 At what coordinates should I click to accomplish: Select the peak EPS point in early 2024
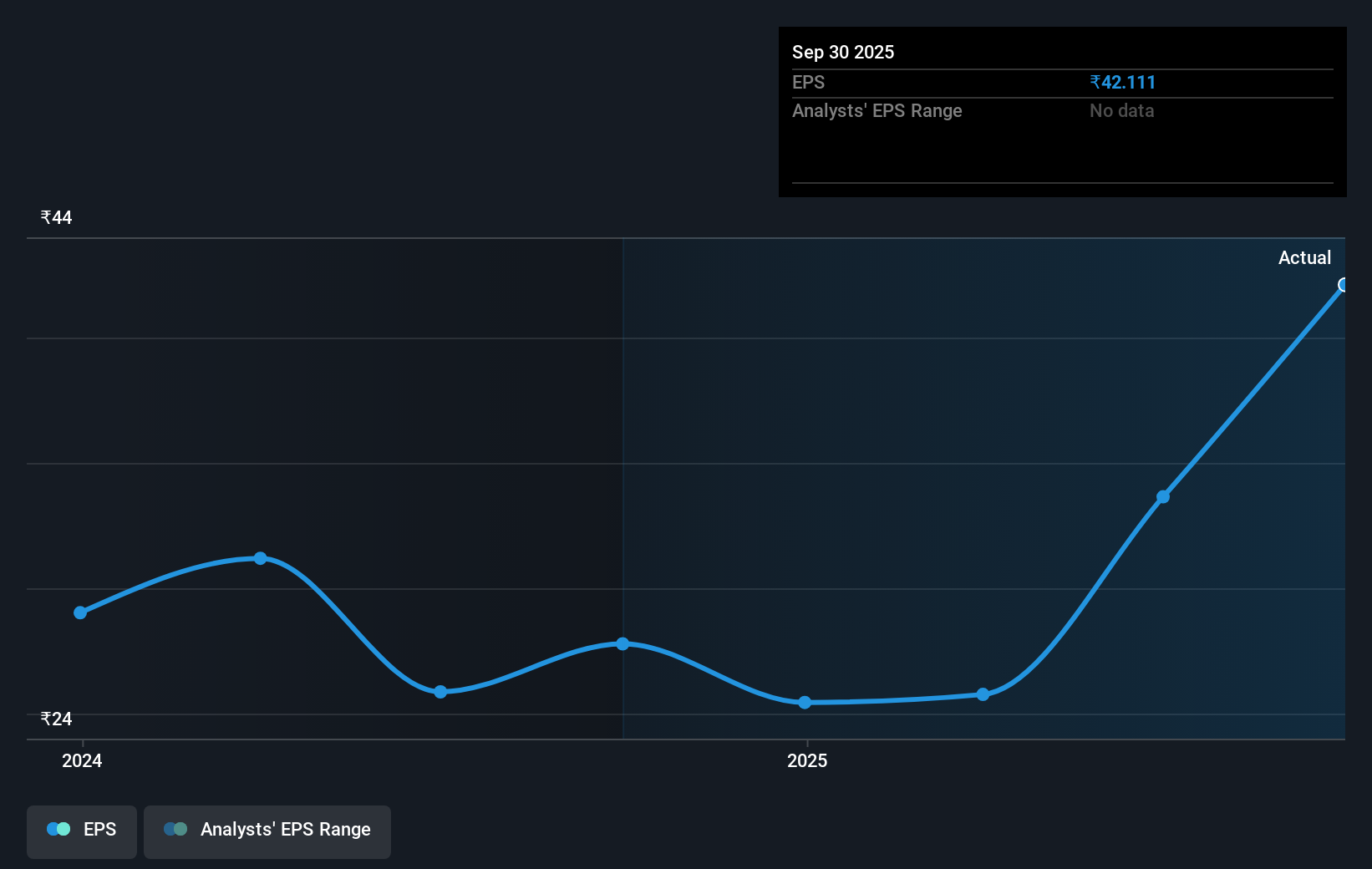(x=260, y=558)
